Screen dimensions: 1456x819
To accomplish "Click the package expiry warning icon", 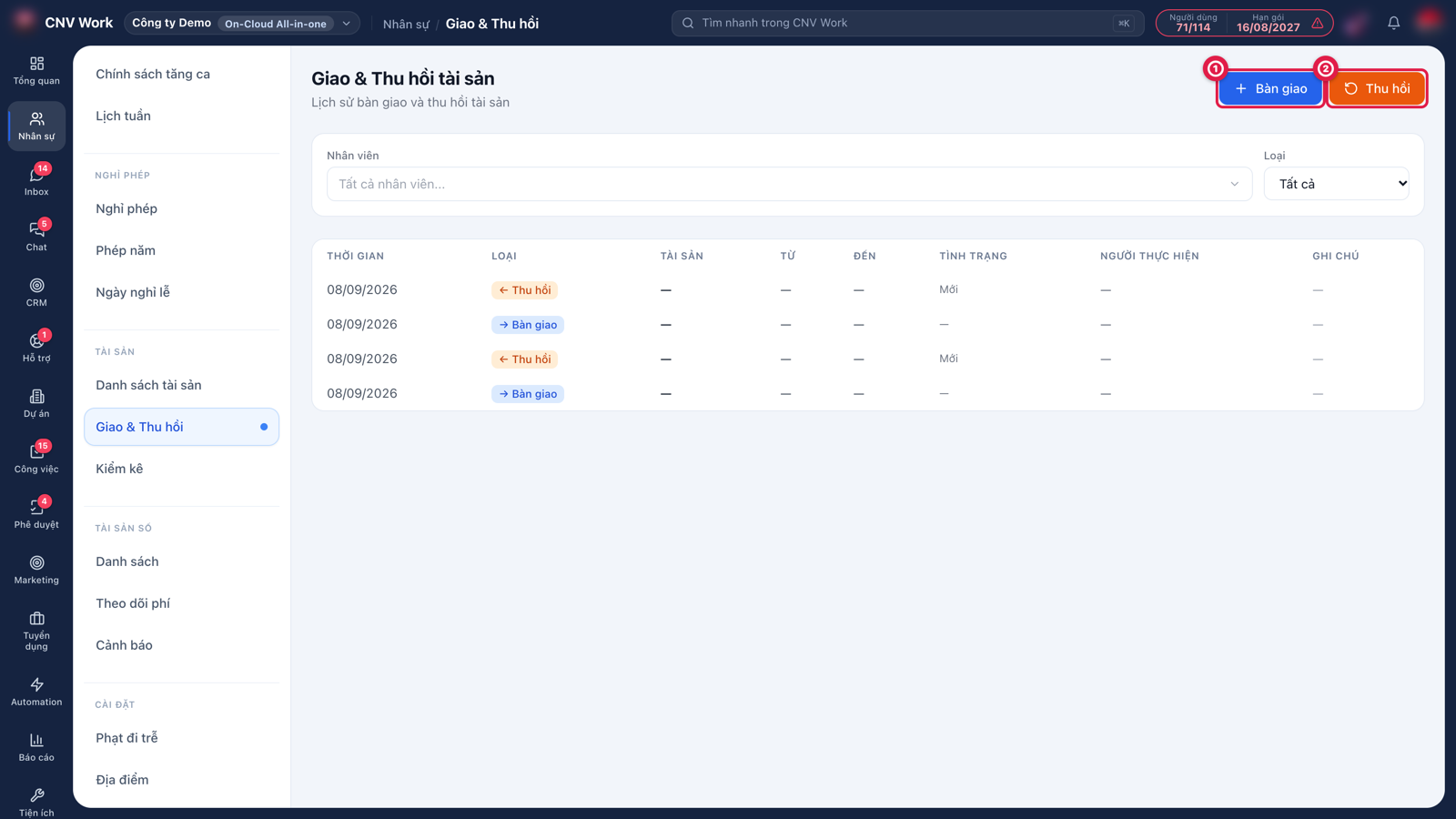I will (x=1317, y=24).
